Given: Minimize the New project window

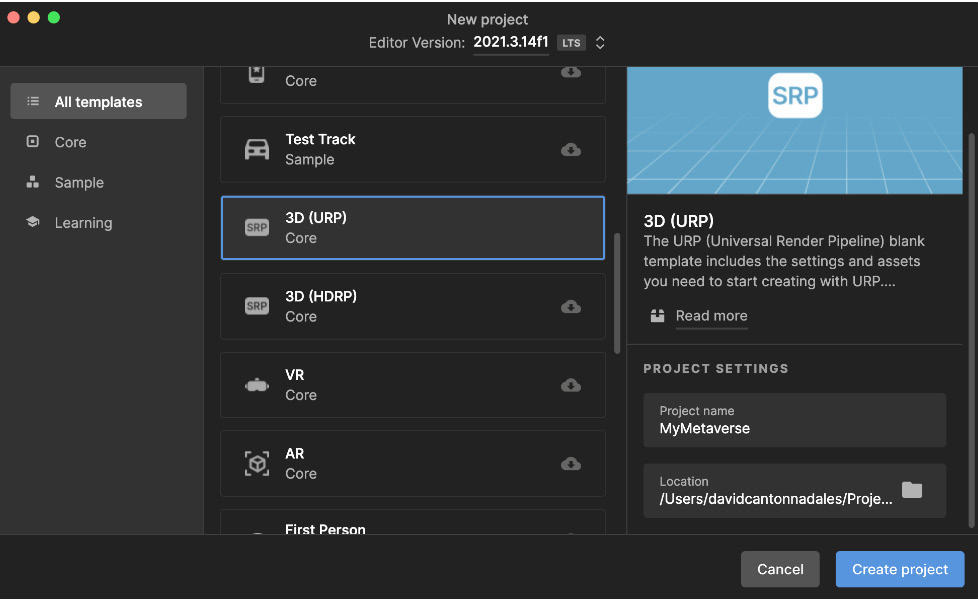Looking at the screenshot, I should pyautogui.click(x=34, y=17).
